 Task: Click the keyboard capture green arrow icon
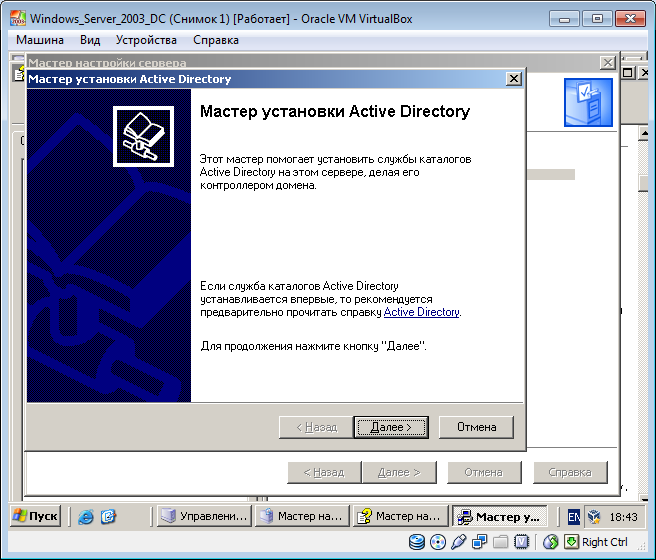click(x=571, y=542)
